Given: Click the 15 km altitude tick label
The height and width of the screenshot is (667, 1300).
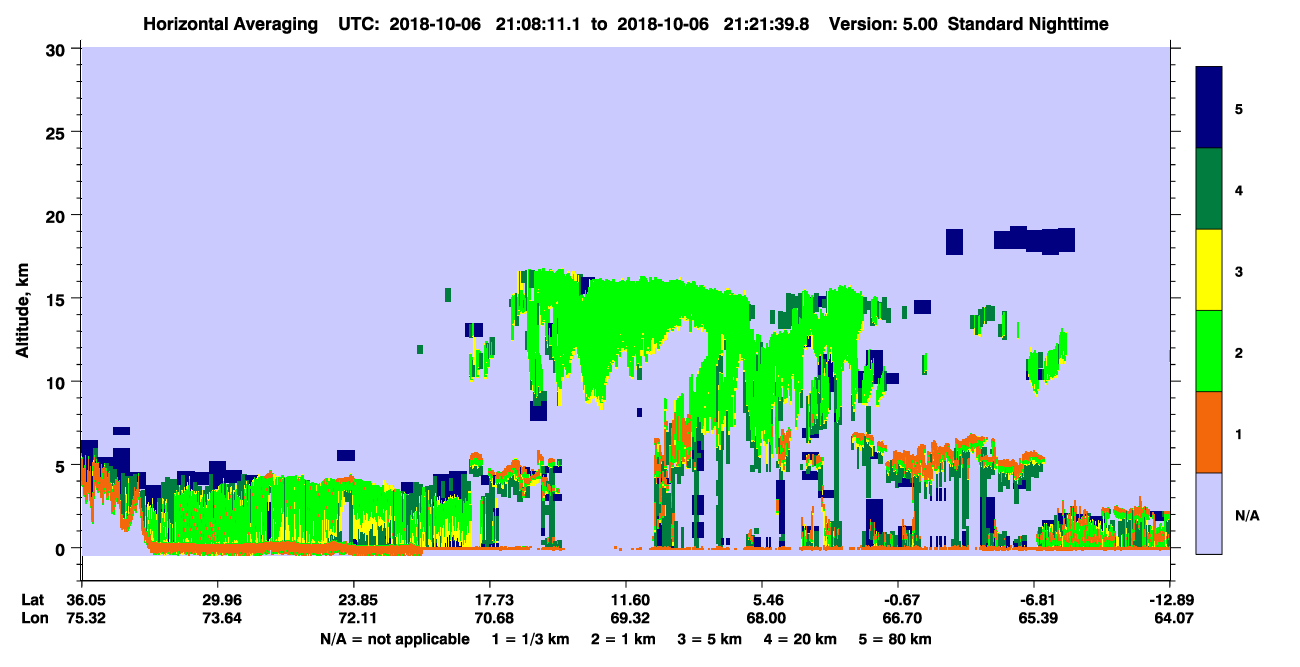Looking at the screenshot, I should [x=57, y=298].
